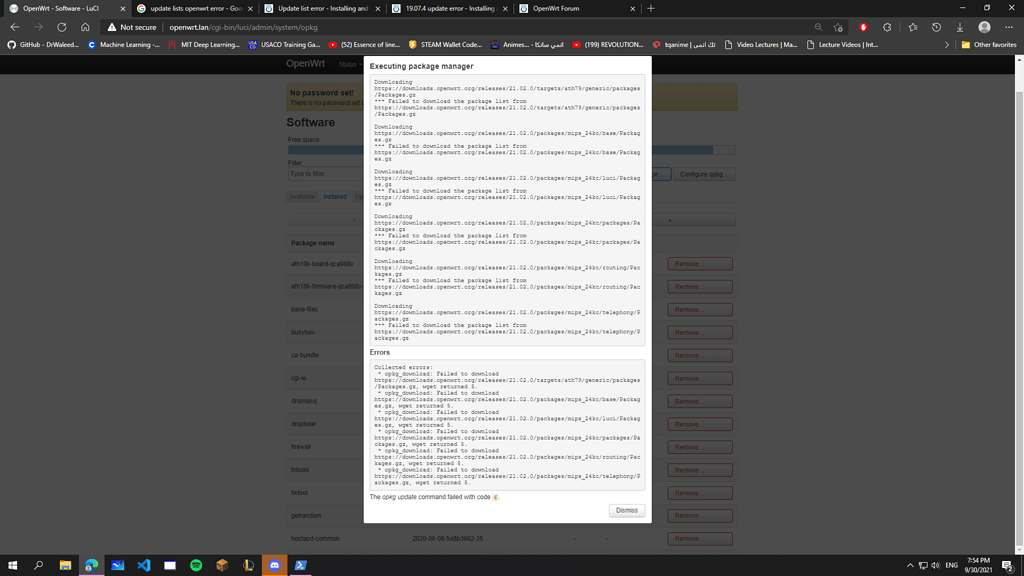Reload the OpenWrt page
The image size is (1024, 576).
click(x=61, y=27)
